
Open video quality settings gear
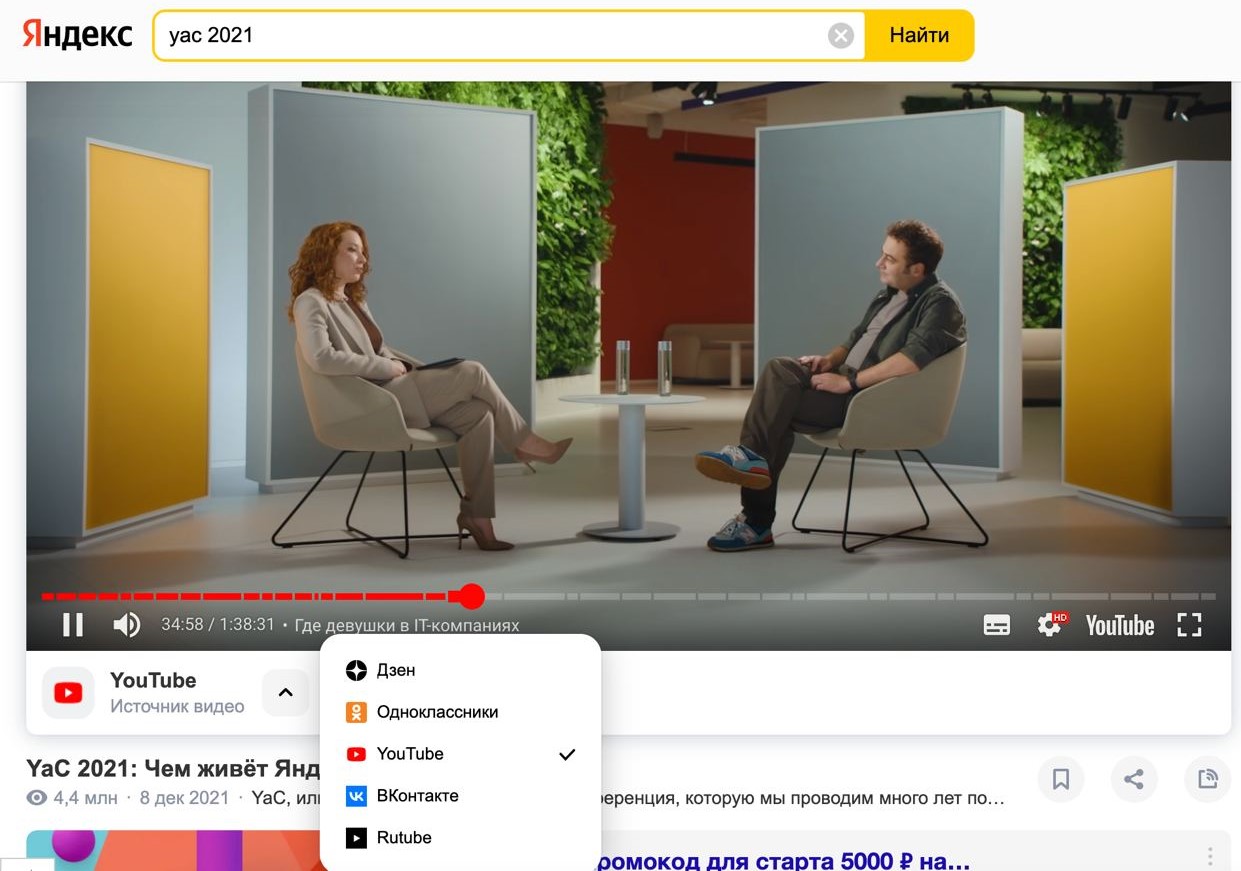point(1052,625)
